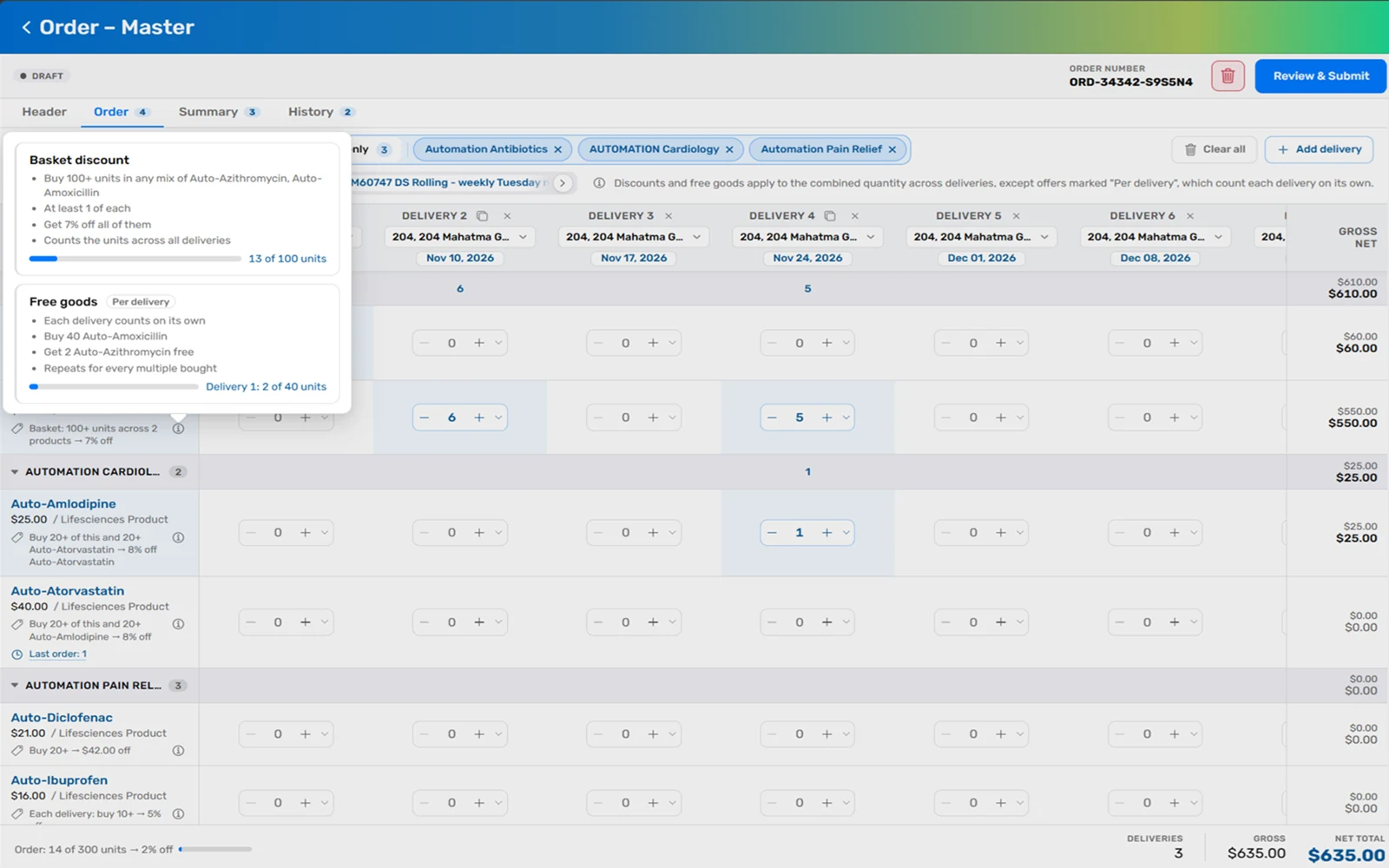Open Delivery 5 address dropdown
The height and width of the screenshot is (868, 1389).
click(x=982, y=237)
